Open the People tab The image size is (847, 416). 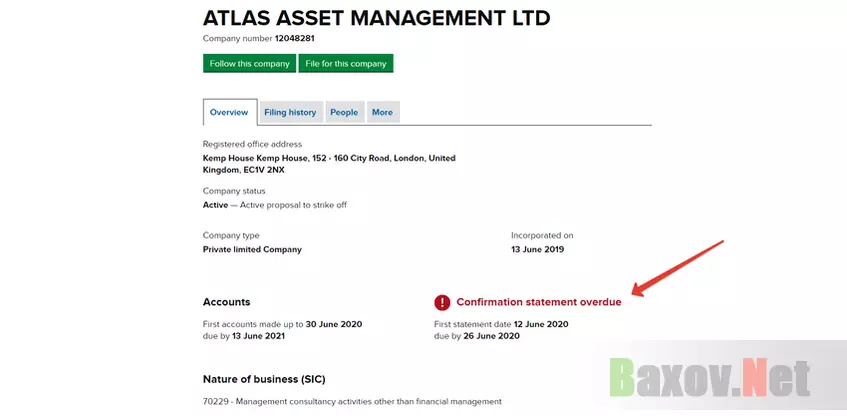[x=344, y=112]
